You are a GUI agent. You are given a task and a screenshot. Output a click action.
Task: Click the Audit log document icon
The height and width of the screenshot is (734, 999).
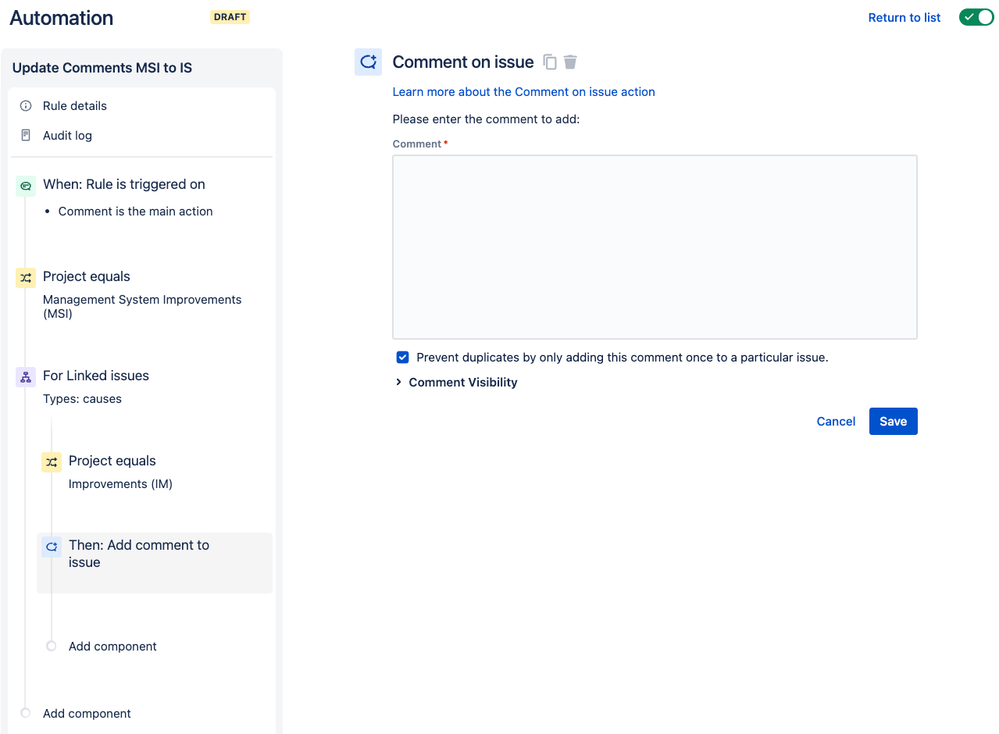point(26,135)
